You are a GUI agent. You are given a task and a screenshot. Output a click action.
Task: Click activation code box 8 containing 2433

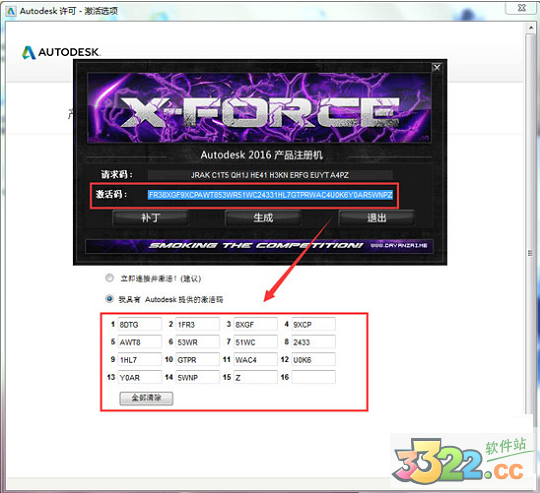[x=313, y=342]
